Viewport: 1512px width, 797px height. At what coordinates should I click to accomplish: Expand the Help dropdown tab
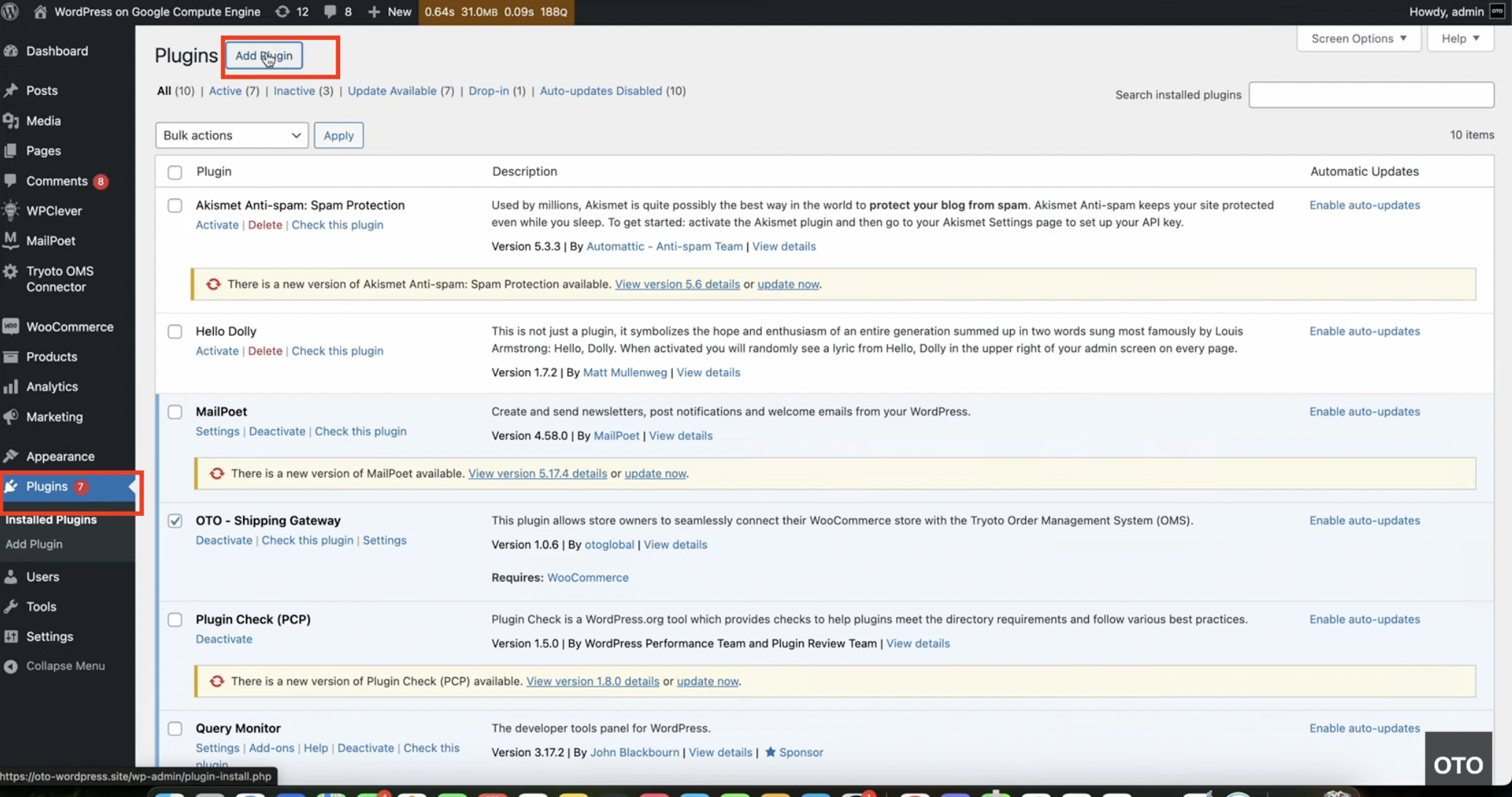click(x=1460, y=39)
